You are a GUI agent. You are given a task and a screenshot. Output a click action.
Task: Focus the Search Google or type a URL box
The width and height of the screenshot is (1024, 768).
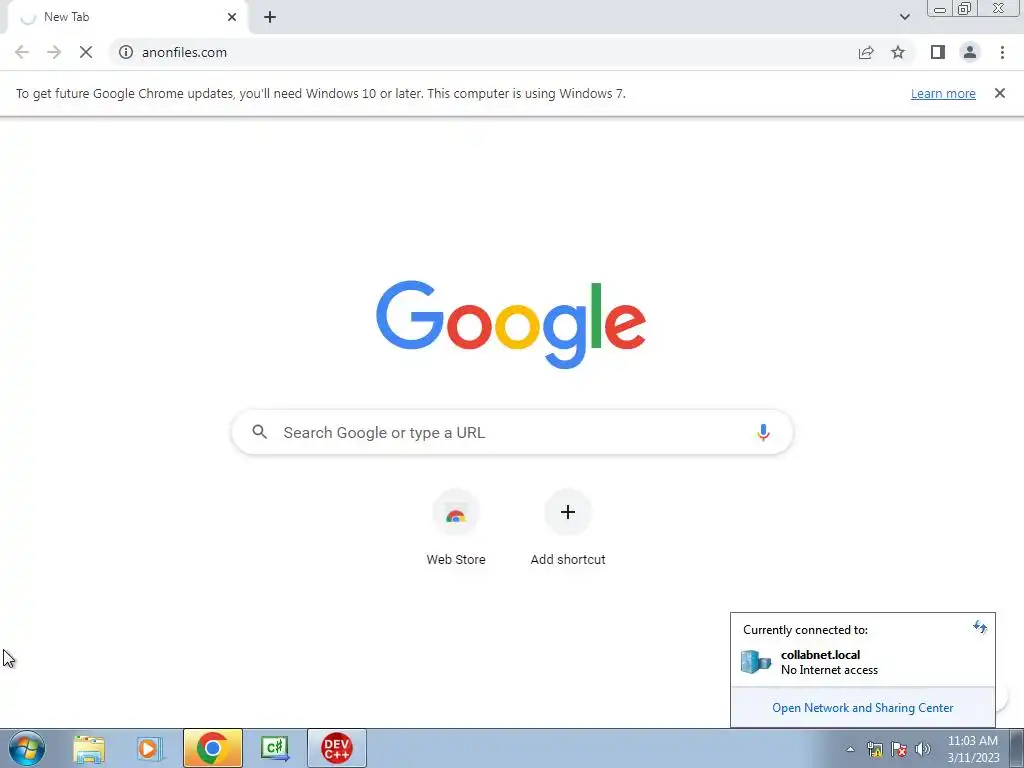pyautogui.click(x=512, y=432)
